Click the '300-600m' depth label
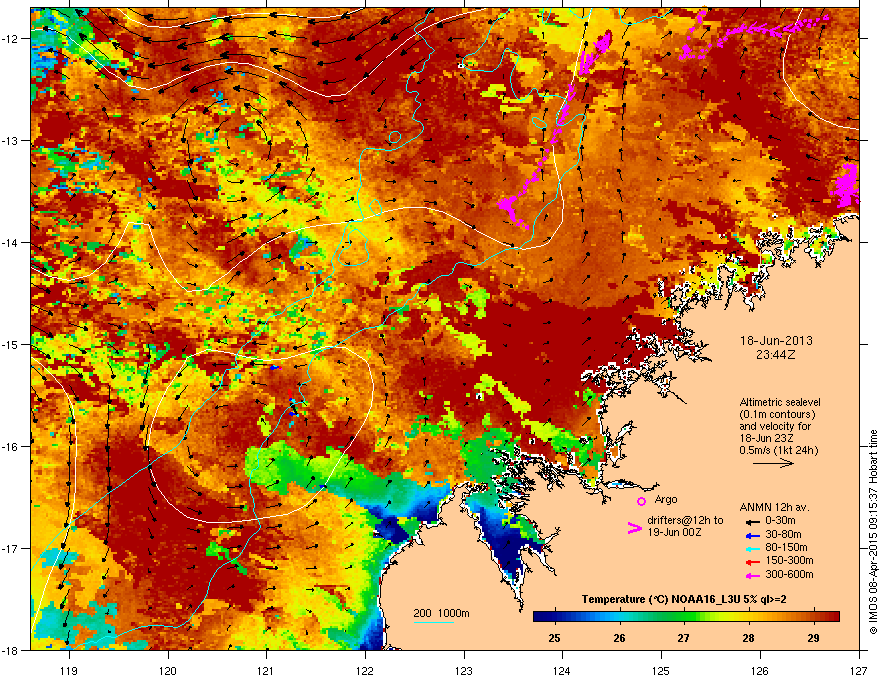 click(789, 574)
